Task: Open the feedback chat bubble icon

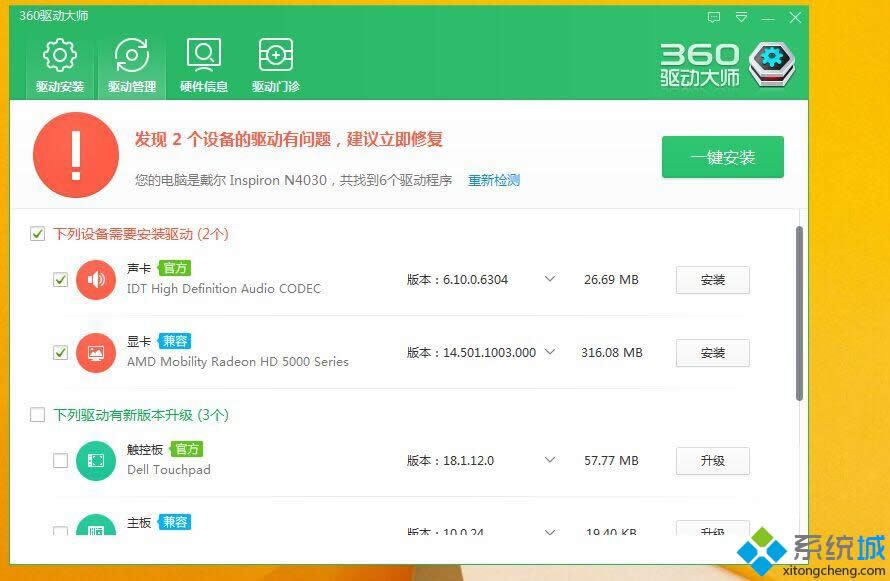Action: tap(714, 18)
